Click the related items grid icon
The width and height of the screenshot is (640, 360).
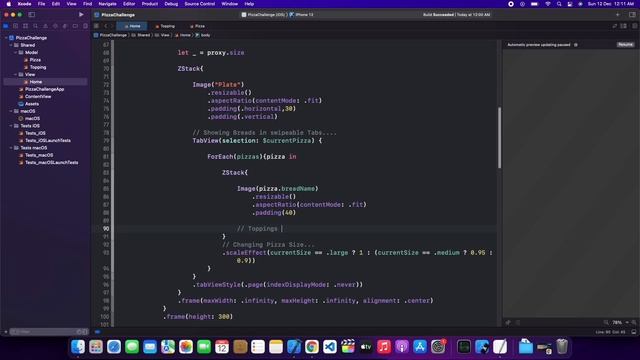pyautogui.click(x=96, y=26)
